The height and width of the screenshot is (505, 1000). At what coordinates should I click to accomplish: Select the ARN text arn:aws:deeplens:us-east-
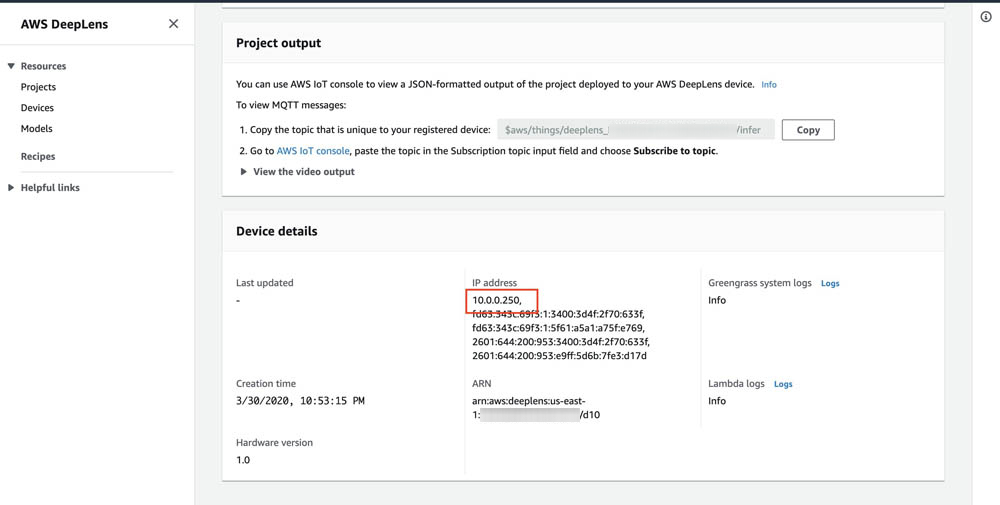(x=529, y=401)
